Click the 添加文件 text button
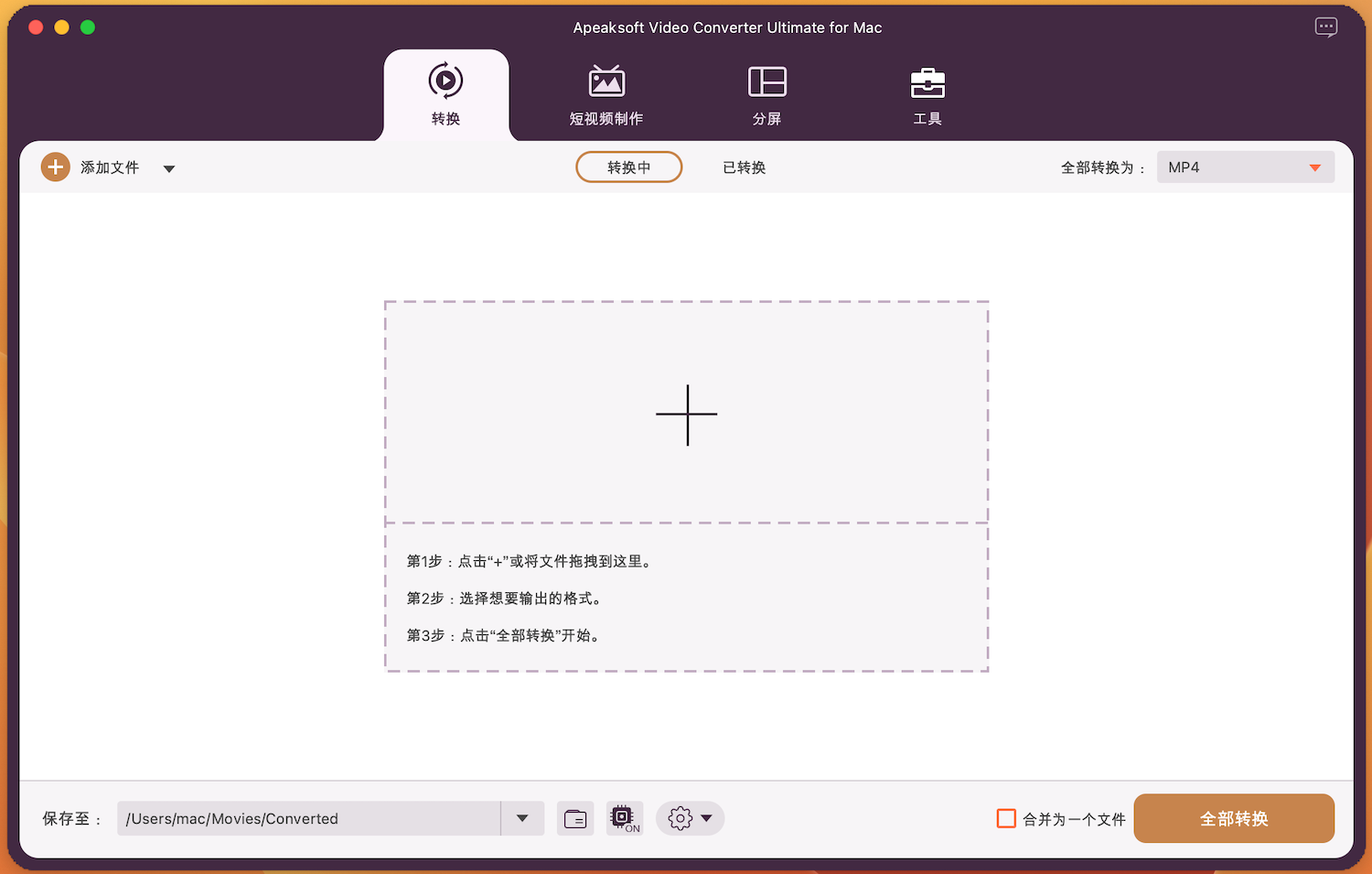1372x874 pixels. coord(110,167)
